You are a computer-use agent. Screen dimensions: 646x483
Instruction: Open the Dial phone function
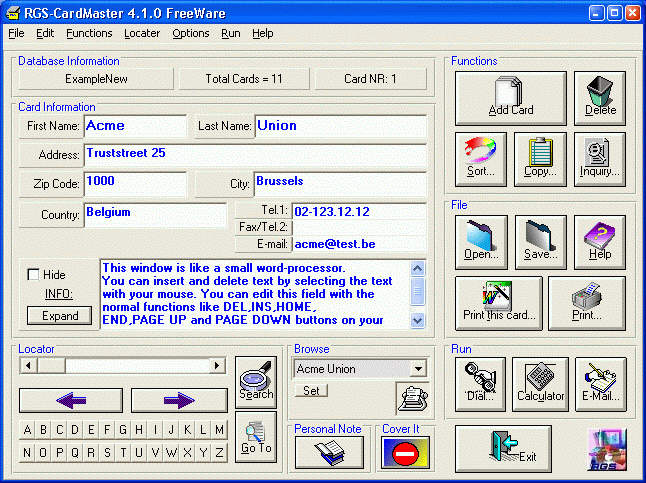[481, 384]
